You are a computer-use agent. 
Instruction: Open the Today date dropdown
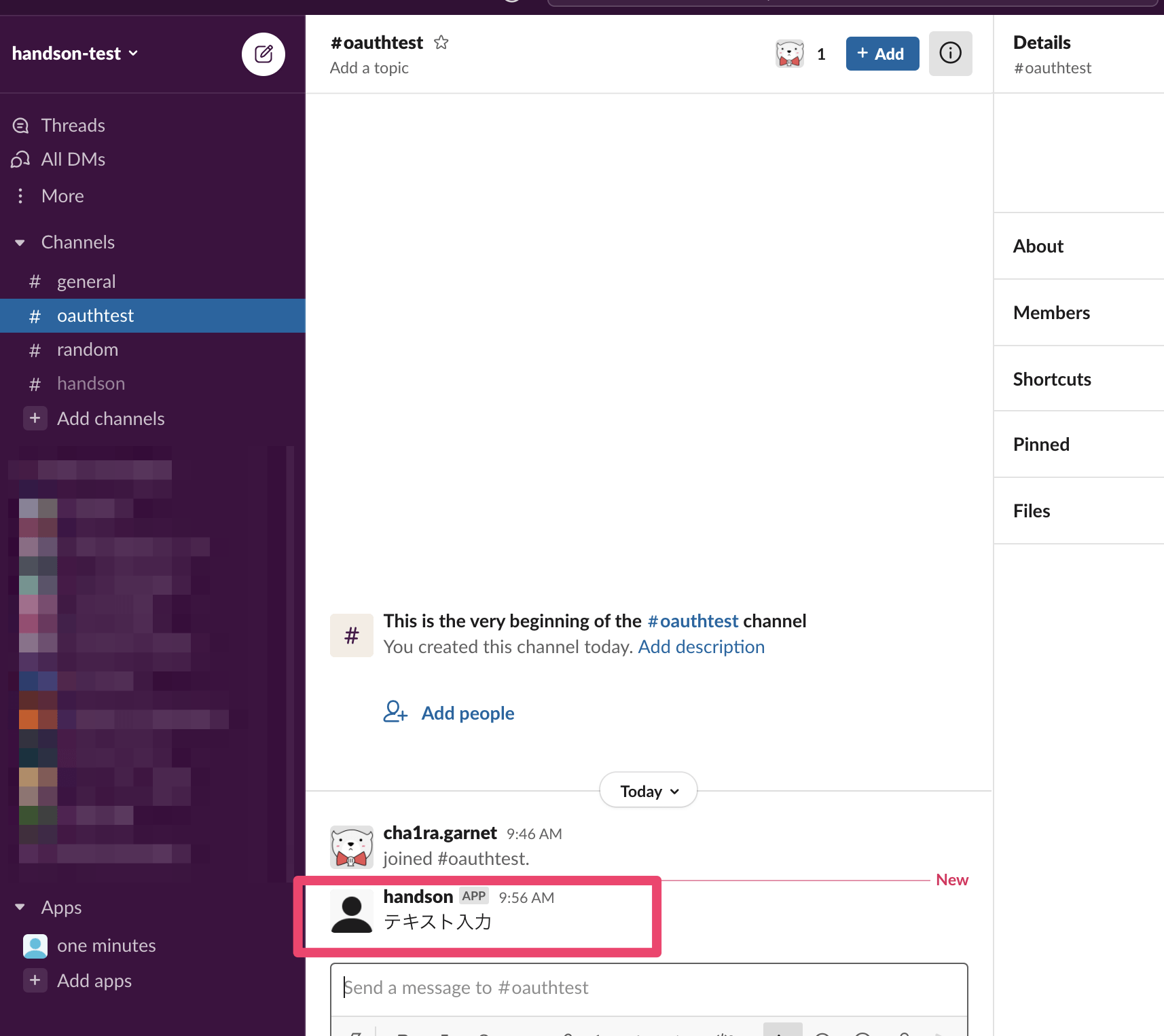pos(649,791)
